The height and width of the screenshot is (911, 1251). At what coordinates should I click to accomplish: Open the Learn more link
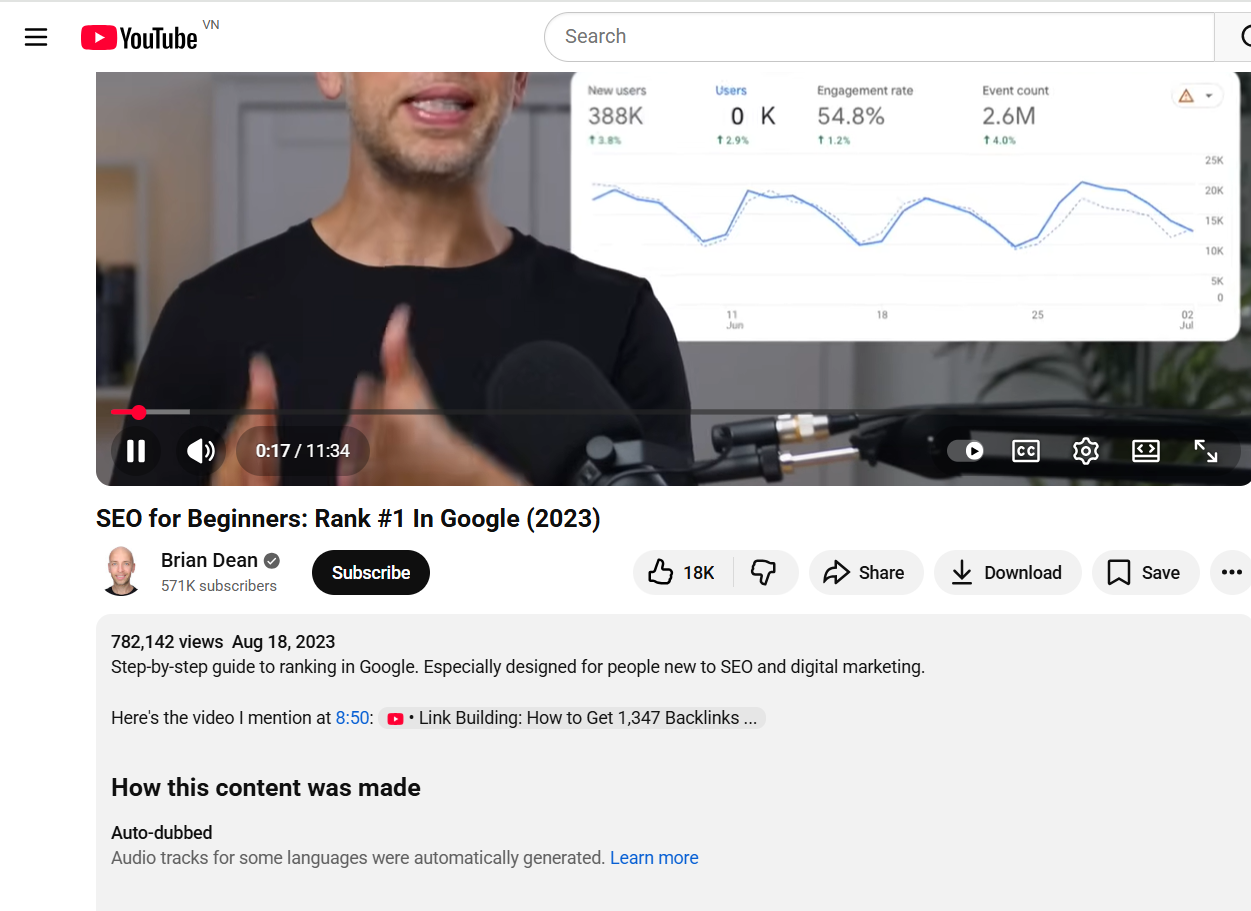point(654,858)
